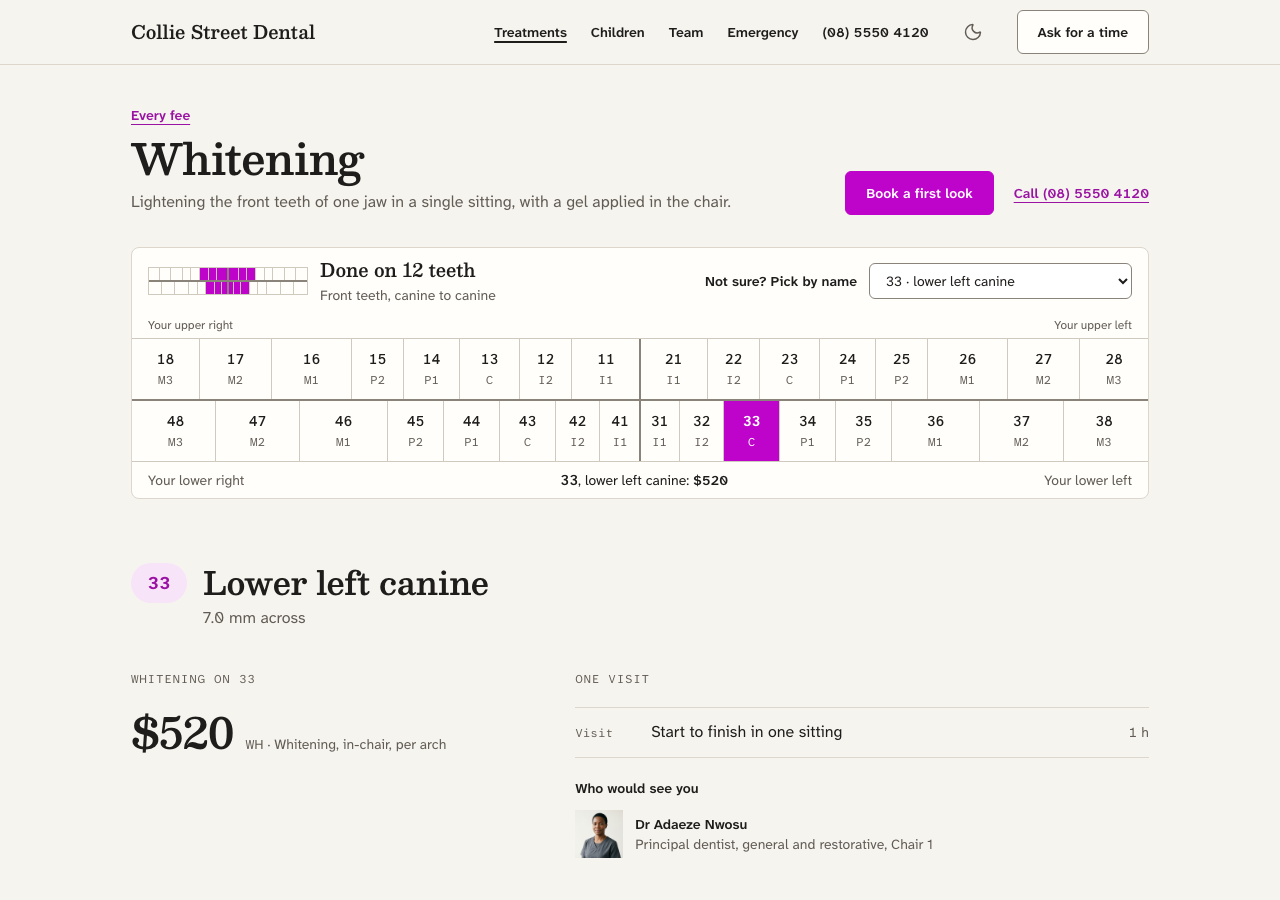Choose tooth 28 upper left M3
This screenshot has height=900, width=1280.
1114,369
